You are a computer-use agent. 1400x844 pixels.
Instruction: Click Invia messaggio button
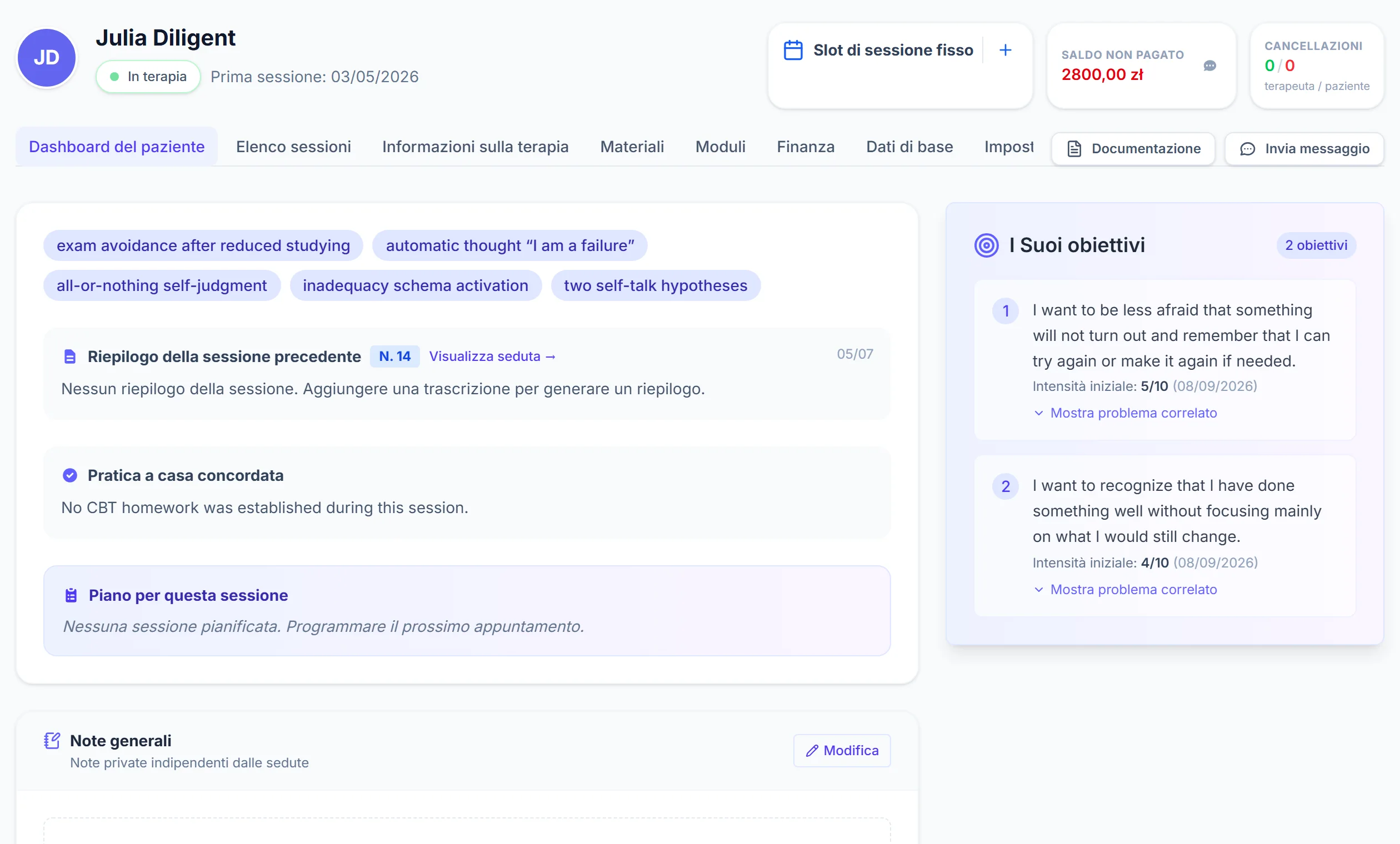(x=1304, y=149)
